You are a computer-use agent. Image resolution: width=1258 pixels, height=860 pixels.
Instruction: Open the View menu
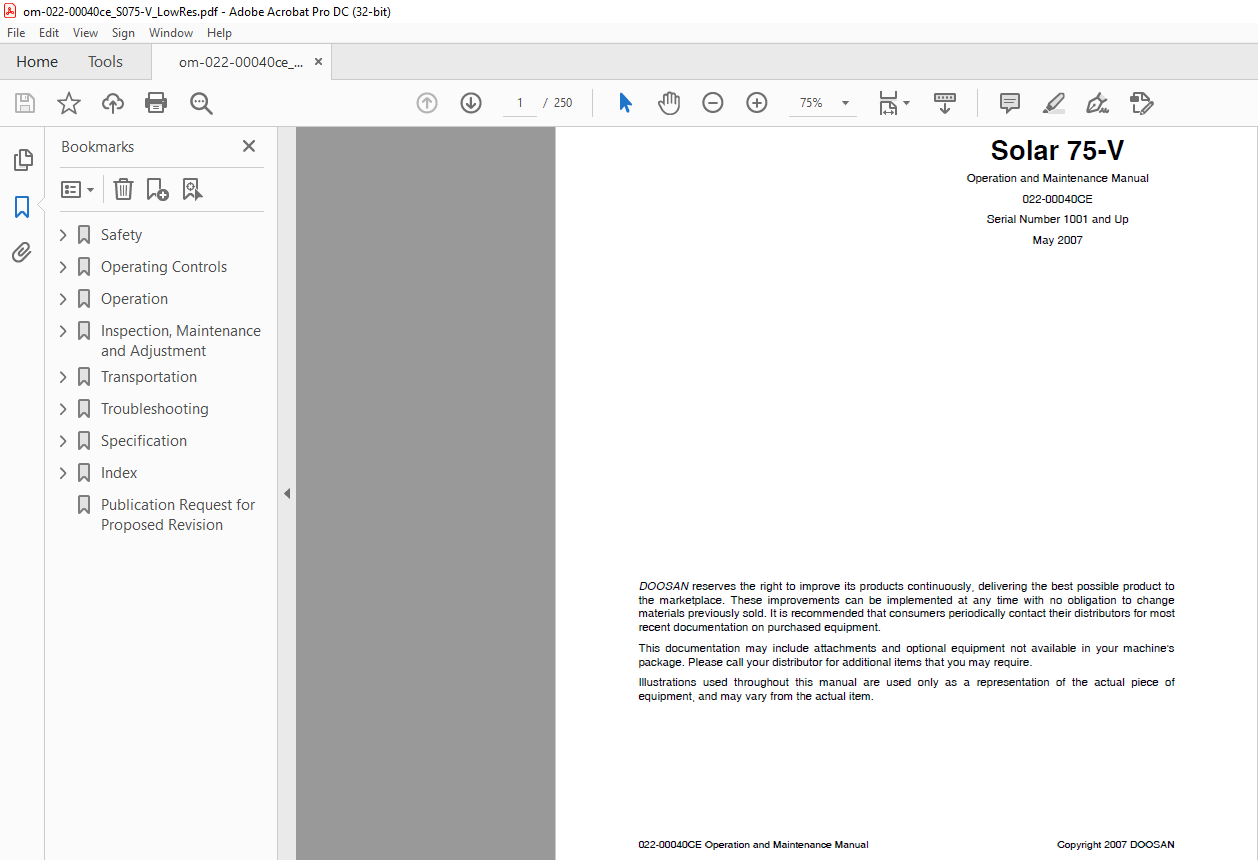[x=85, y=33]
